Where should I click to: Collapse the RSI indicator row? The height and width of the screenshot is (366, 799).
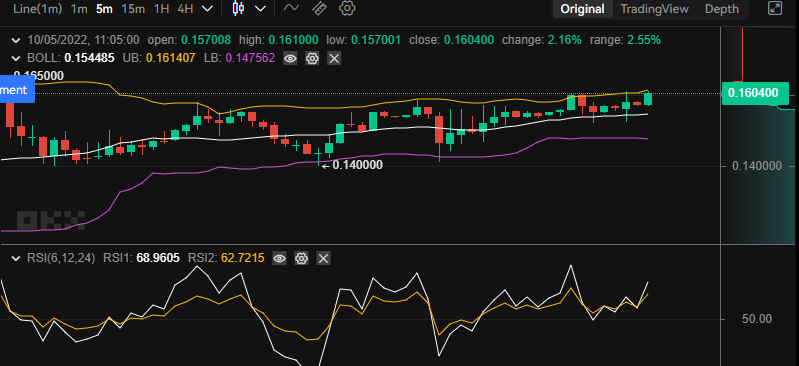click(16, 258)
